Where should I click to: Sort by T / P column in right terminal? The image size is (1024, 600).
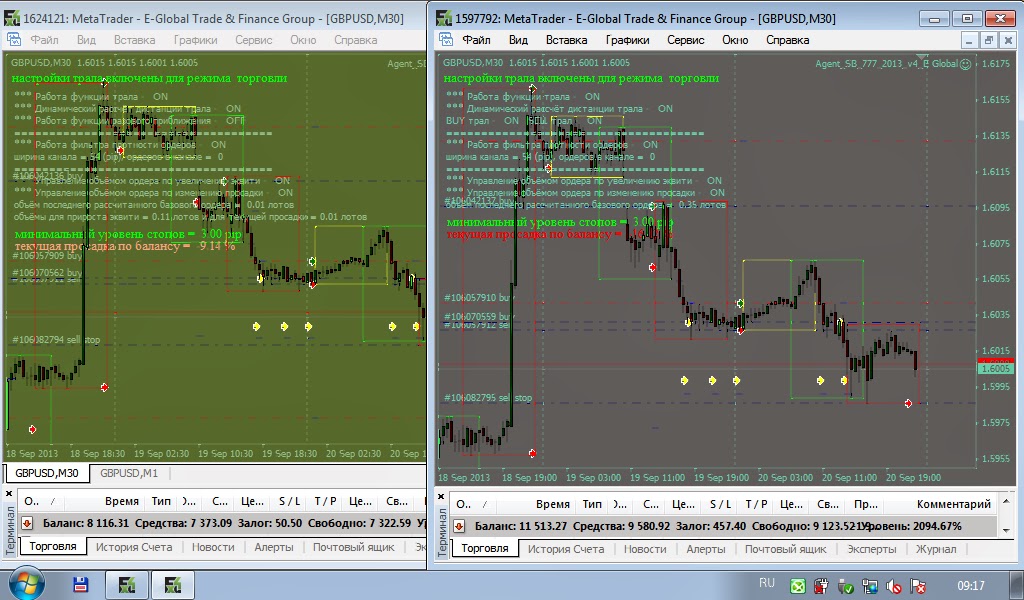pos(756,504)
